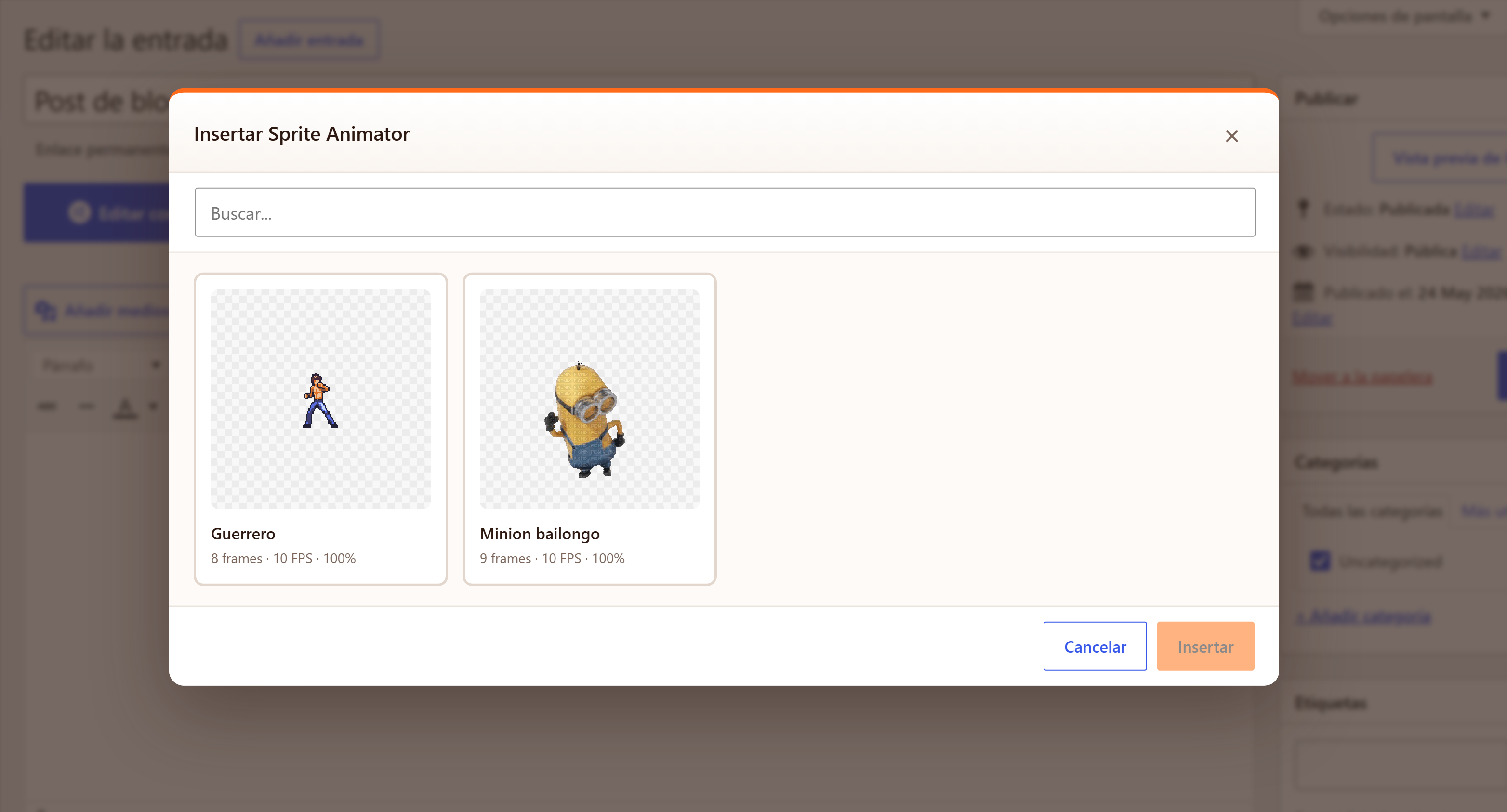Toggle the Uncategorized checkbox in background
The width and height of the screenshot is (1507, 812).
tap(1320, 561)
